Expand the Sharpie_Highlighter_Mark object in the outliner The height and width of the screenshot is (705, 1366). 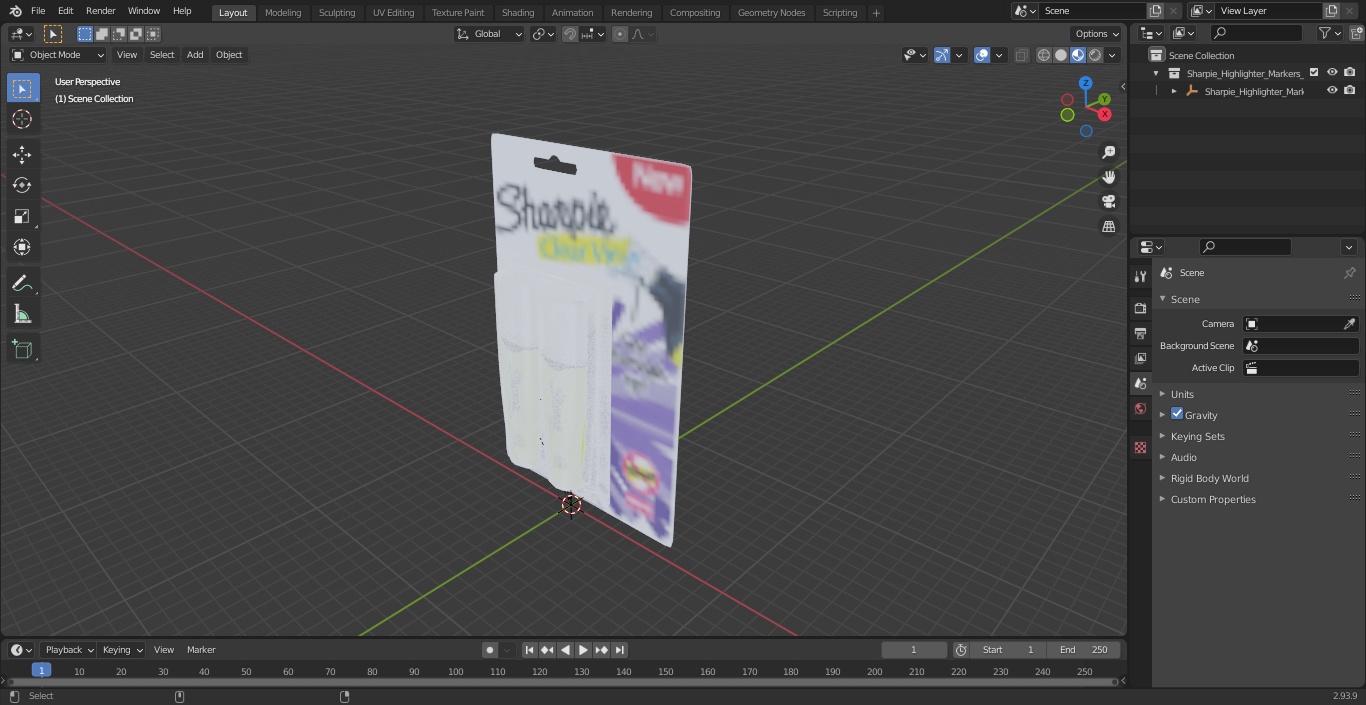click(x=1174, y=91)
